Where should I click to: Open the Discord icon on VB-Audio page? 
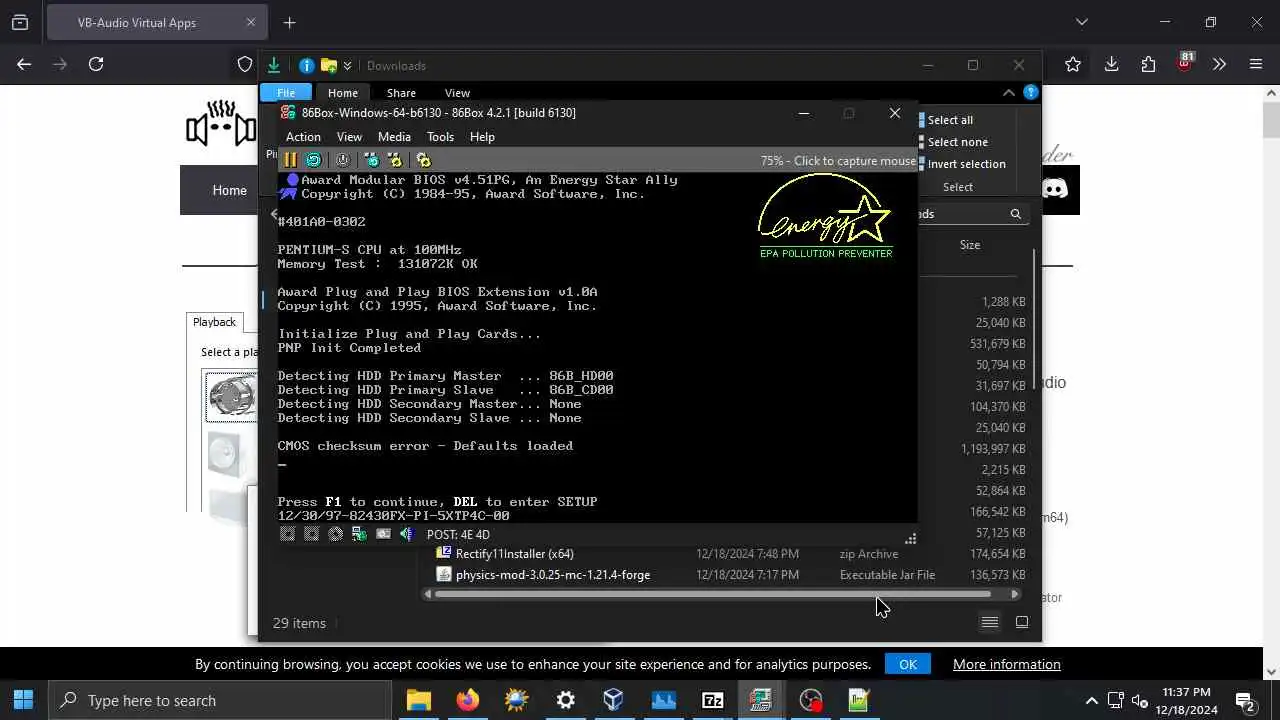[x=1054, y=189]
